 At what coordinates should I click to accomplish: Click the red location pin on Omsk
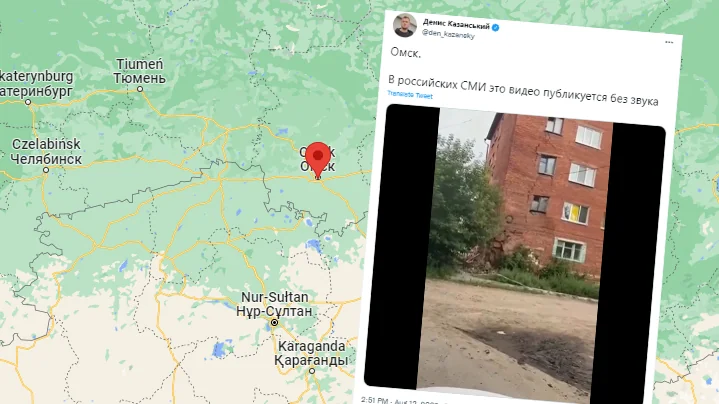pyautogui.click(x=318, y=159)
